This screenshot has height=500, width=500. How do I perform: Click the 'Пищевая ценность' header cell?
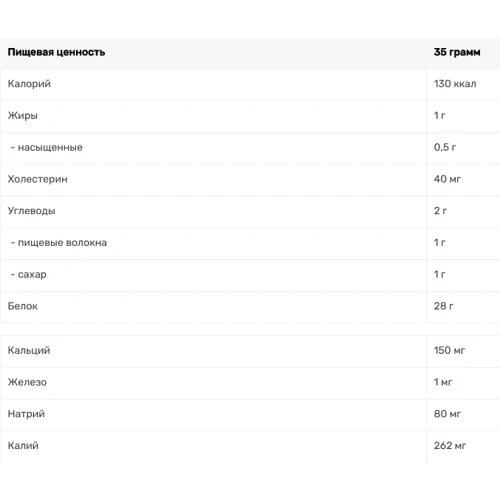(x=56, y=52)
